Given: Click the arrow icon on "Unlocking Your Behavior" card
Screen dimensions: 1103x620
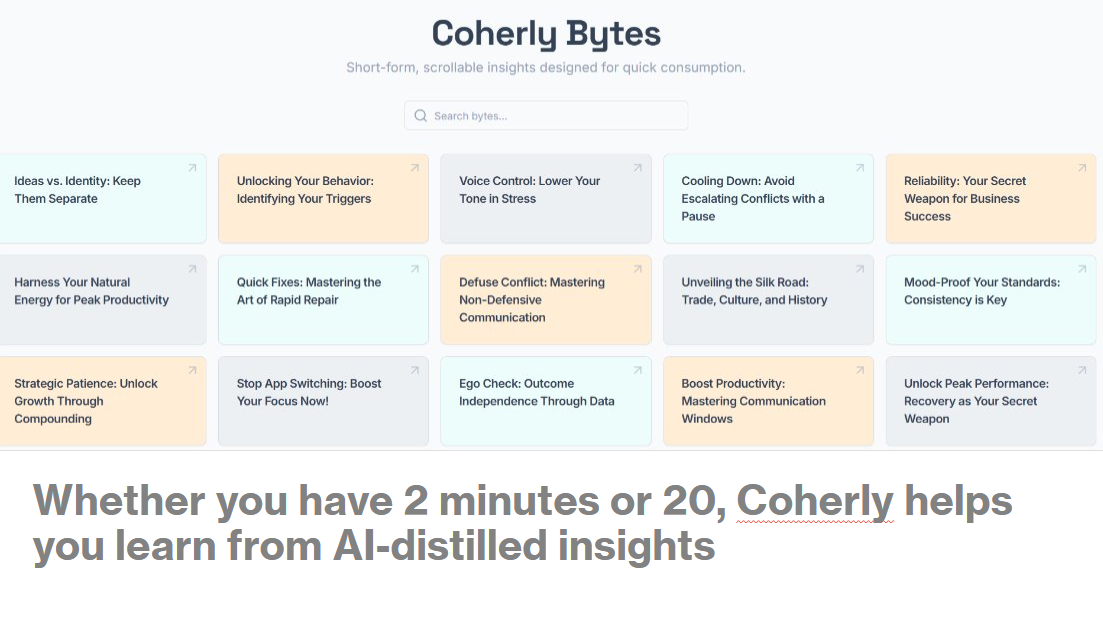Looking at the screenshot, I should pyautogui.click(x=414, y=168).
